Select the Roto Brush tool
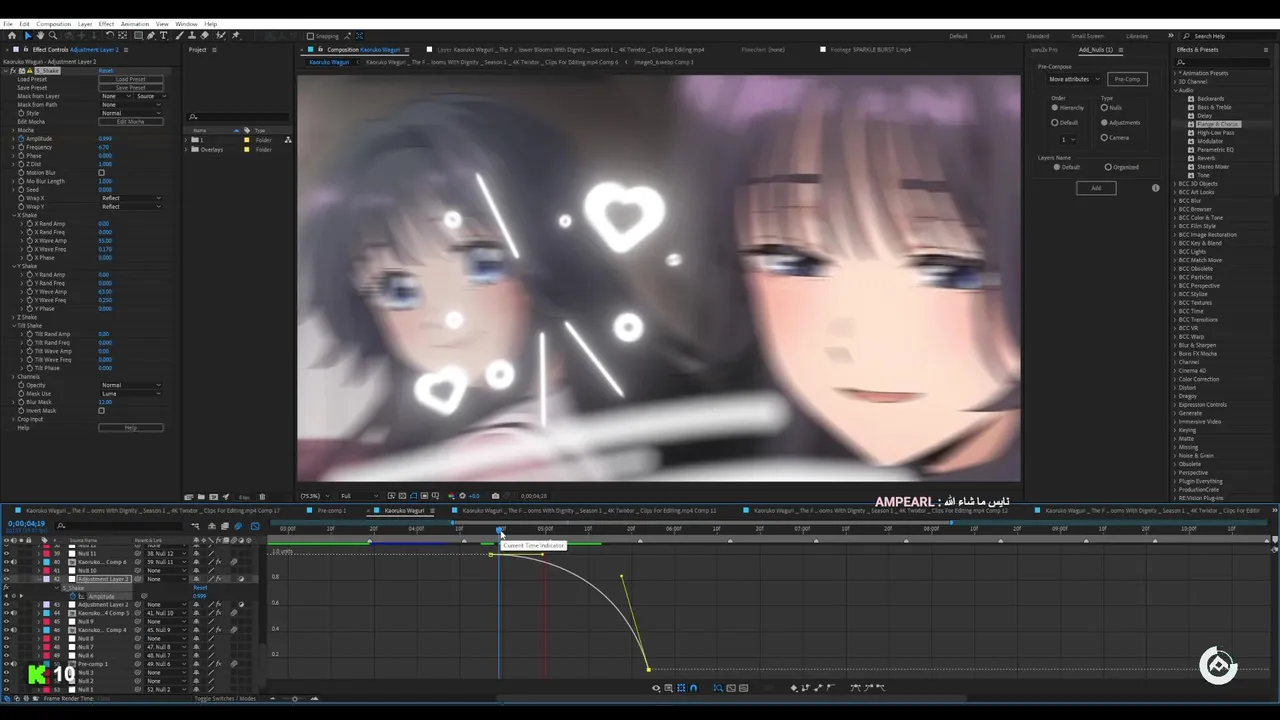The image size is (1280, 720). point(221,36)
